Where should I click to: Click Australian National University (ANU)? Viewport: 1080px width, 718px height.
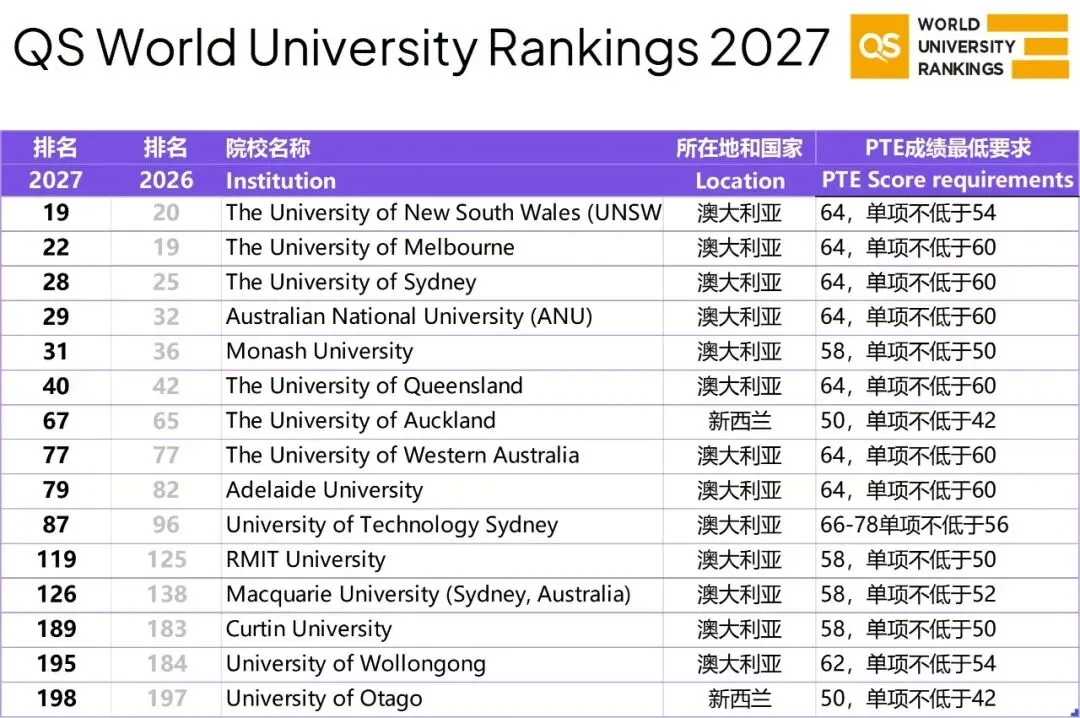(409, 316)
